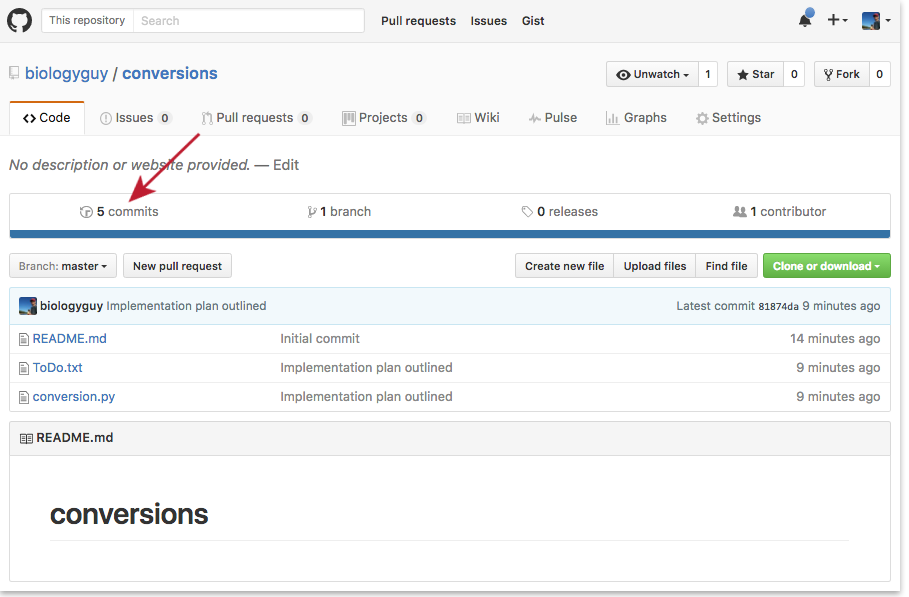Click the blue language bar
The width and height of the screenshot is (909, 597).
click(450, 234)
